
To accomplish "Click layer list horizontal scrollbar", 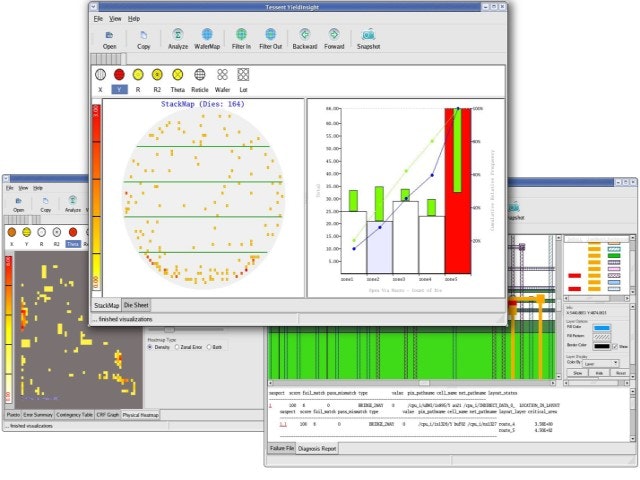I will 597,299.
